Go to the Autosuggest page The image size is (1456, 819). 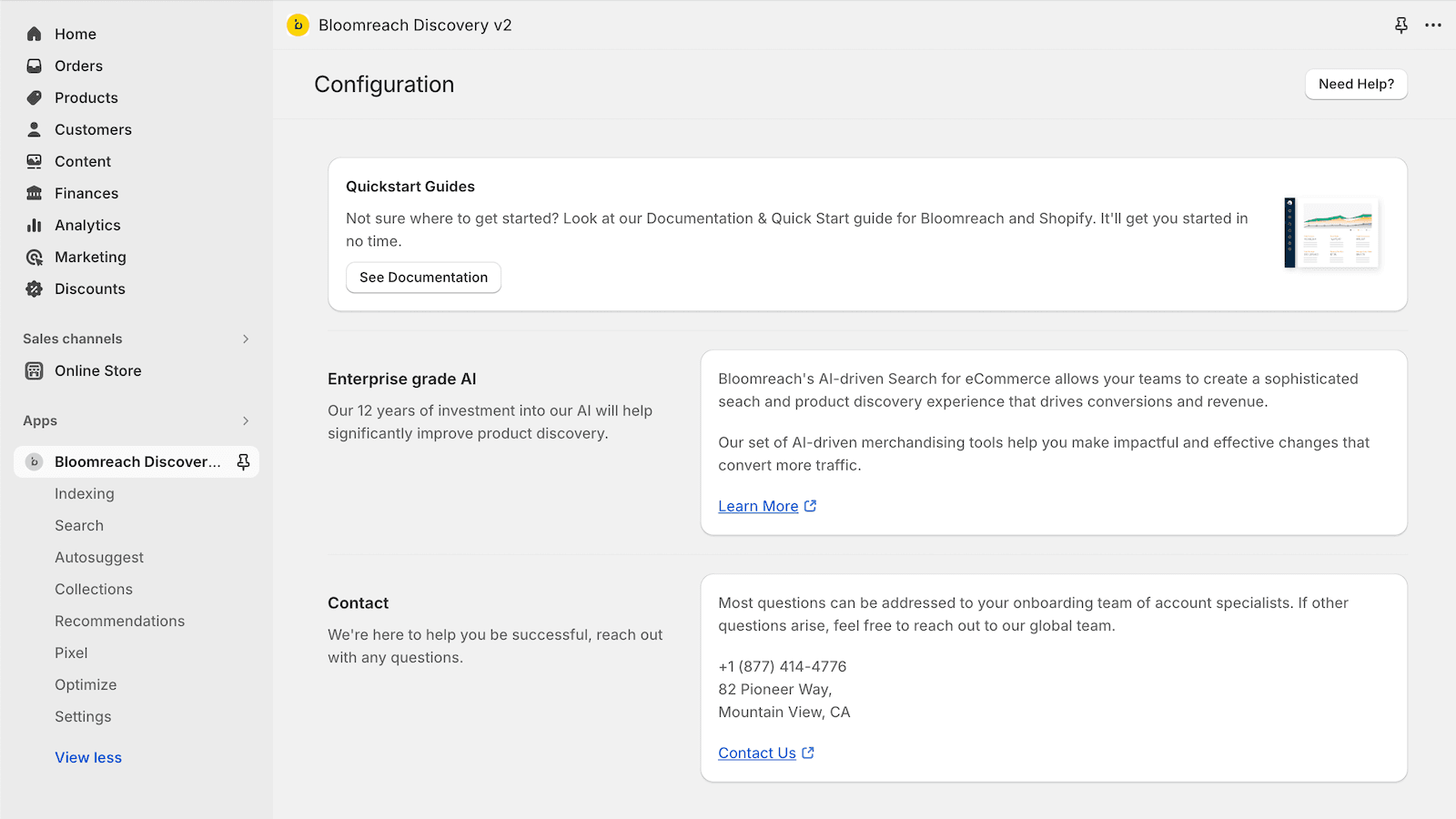pyautogui.click(x=99, y=557)
